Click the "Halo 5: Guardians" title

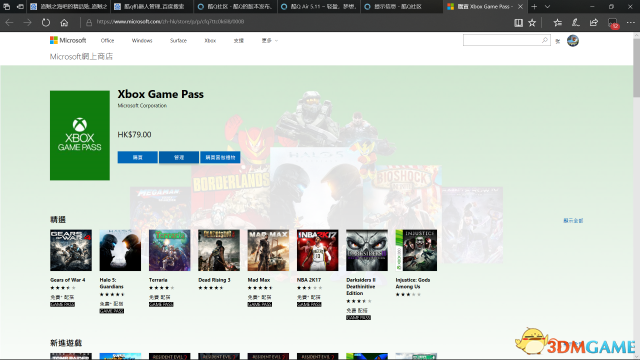coord(111,283)
